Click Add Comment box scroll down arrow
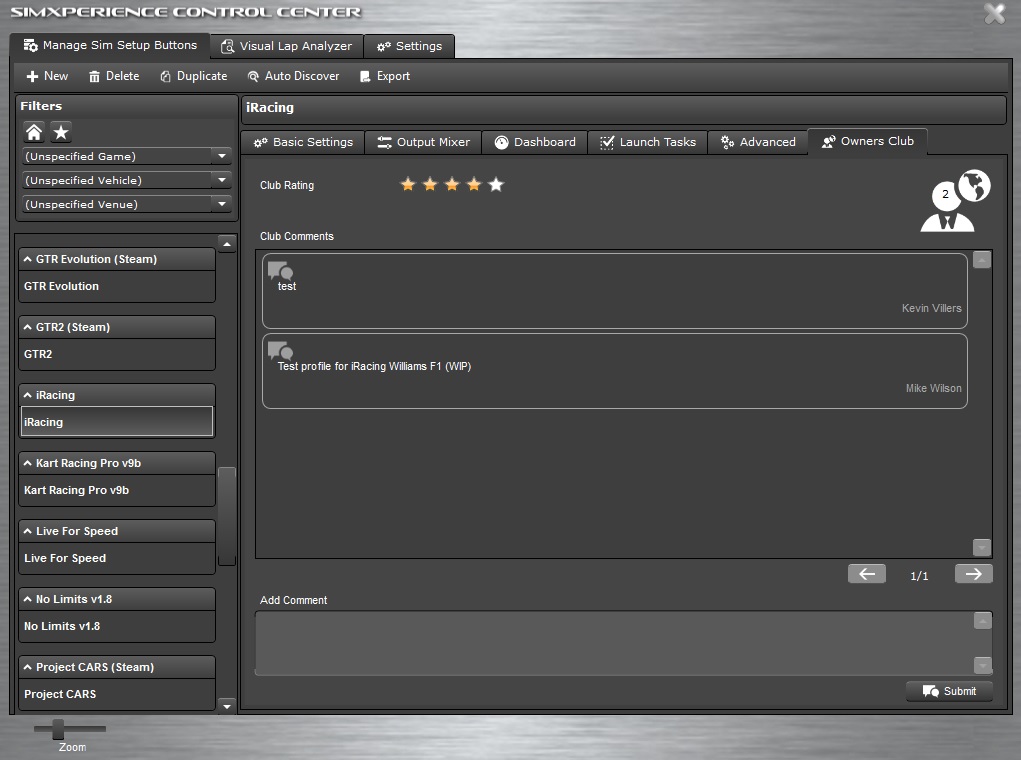Screen dimensions: 1021x760 tap(983, 665)
